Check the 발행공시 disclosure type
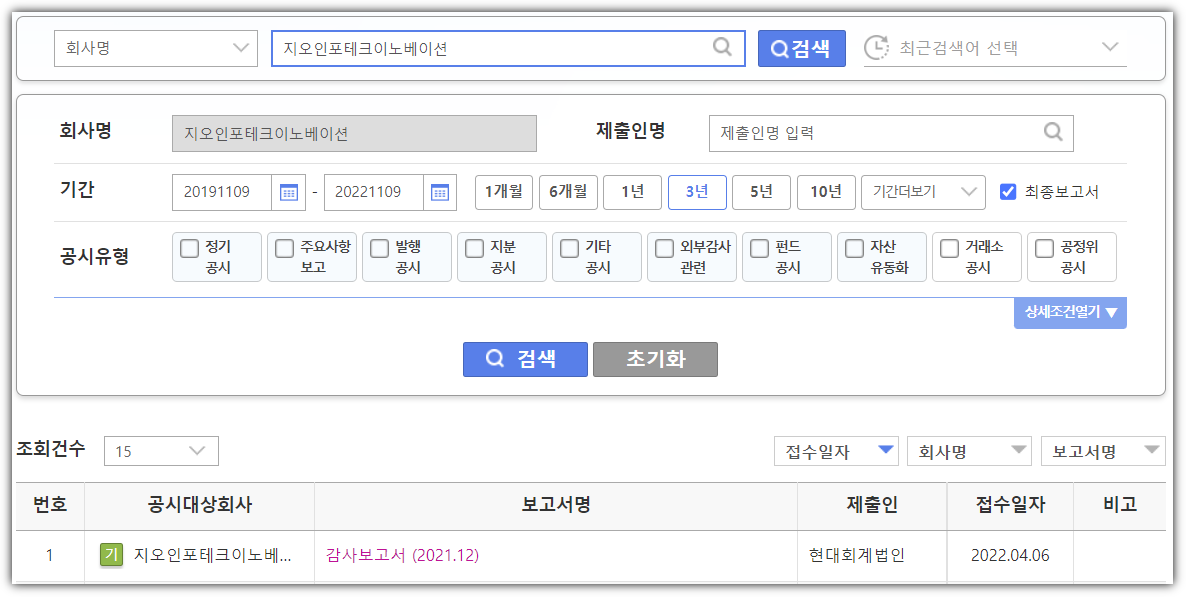The height and width of the screenshot is (597, 1186). (x=380, y=247)
